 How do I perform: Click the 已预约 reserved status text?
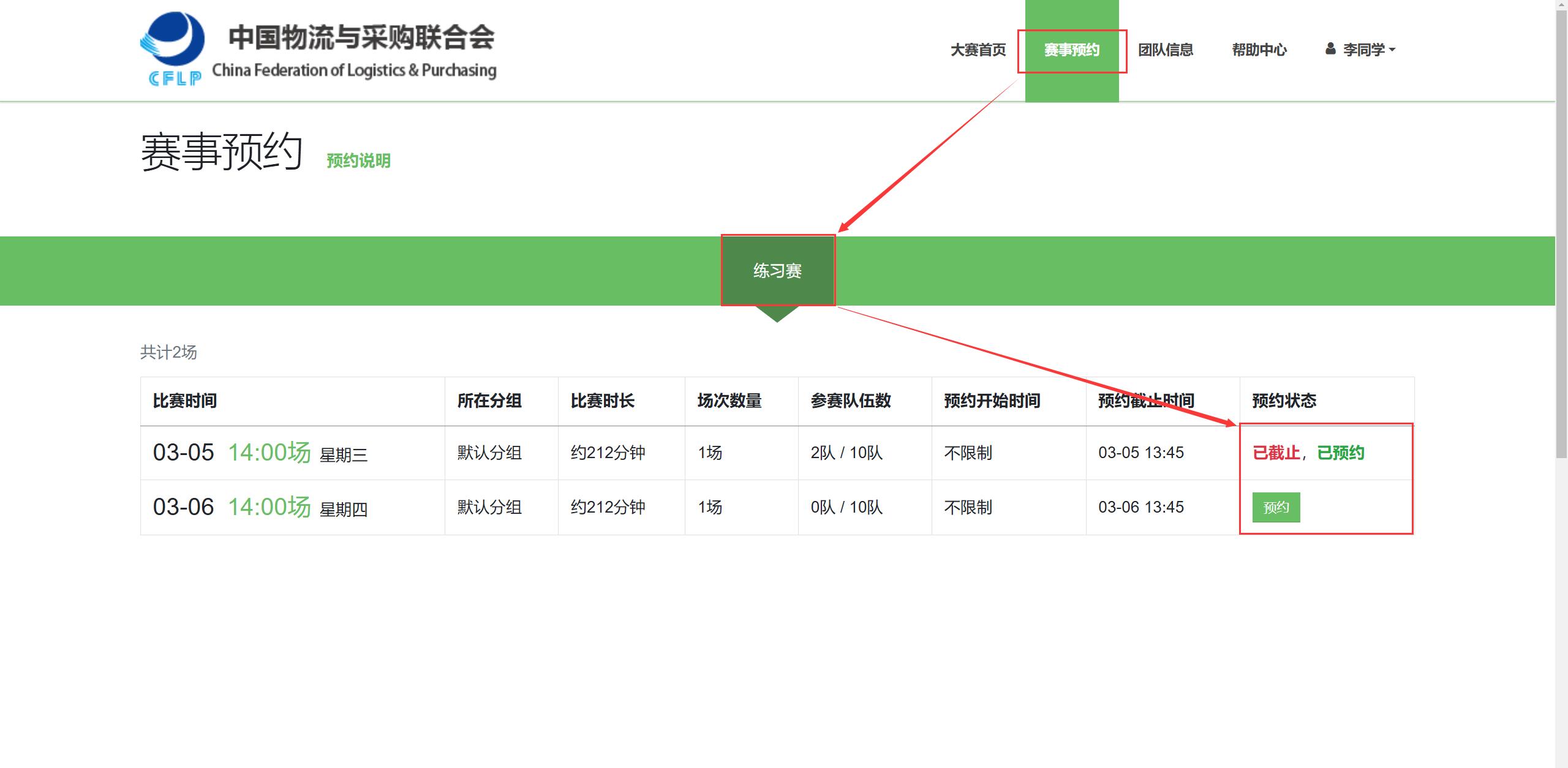coord(1343,453)
